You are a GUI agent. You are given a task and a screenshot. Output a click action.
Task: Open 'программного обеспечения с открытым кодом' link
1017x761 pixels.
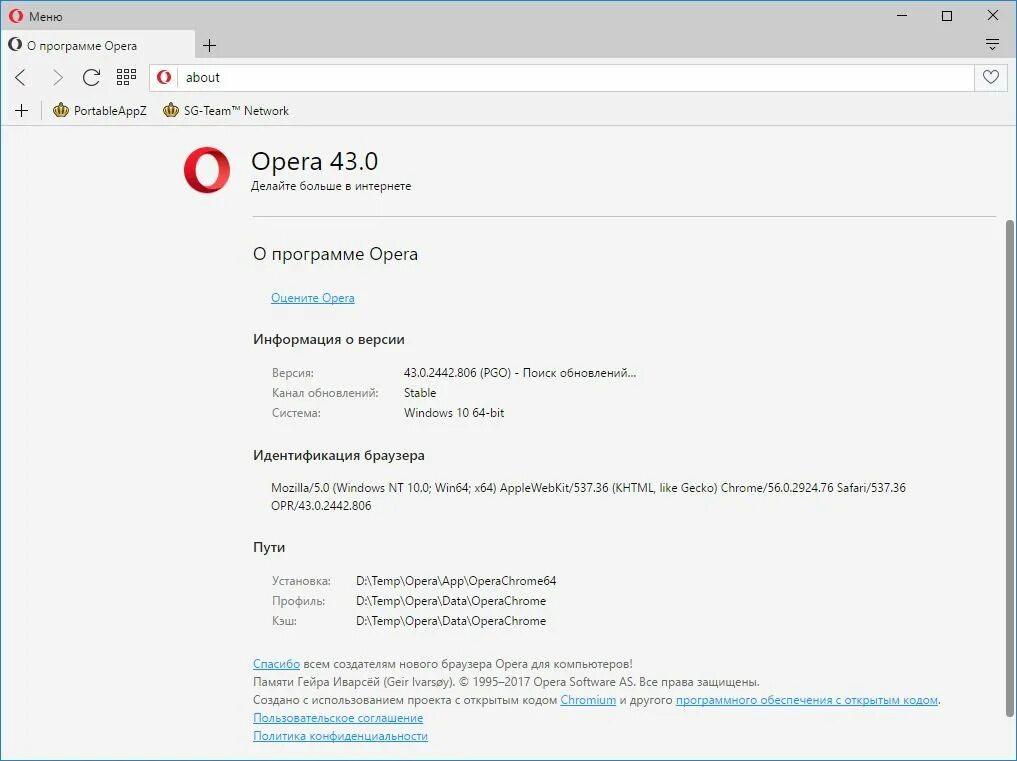(807, 700)
